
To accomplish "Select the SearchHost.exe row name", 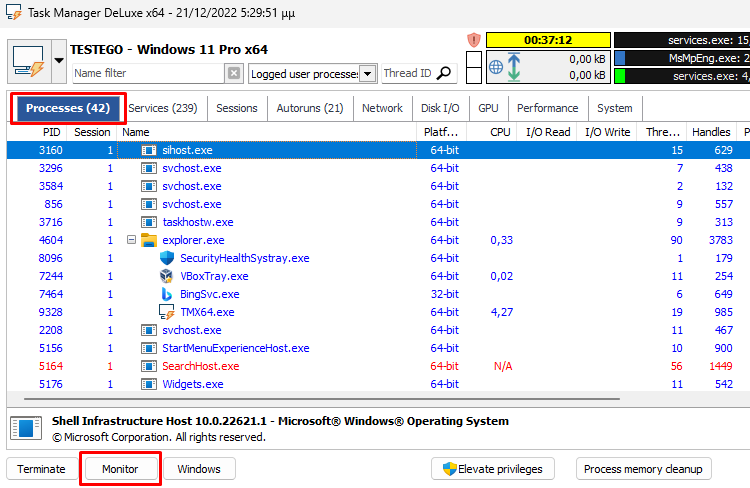I will coord(200,366).
